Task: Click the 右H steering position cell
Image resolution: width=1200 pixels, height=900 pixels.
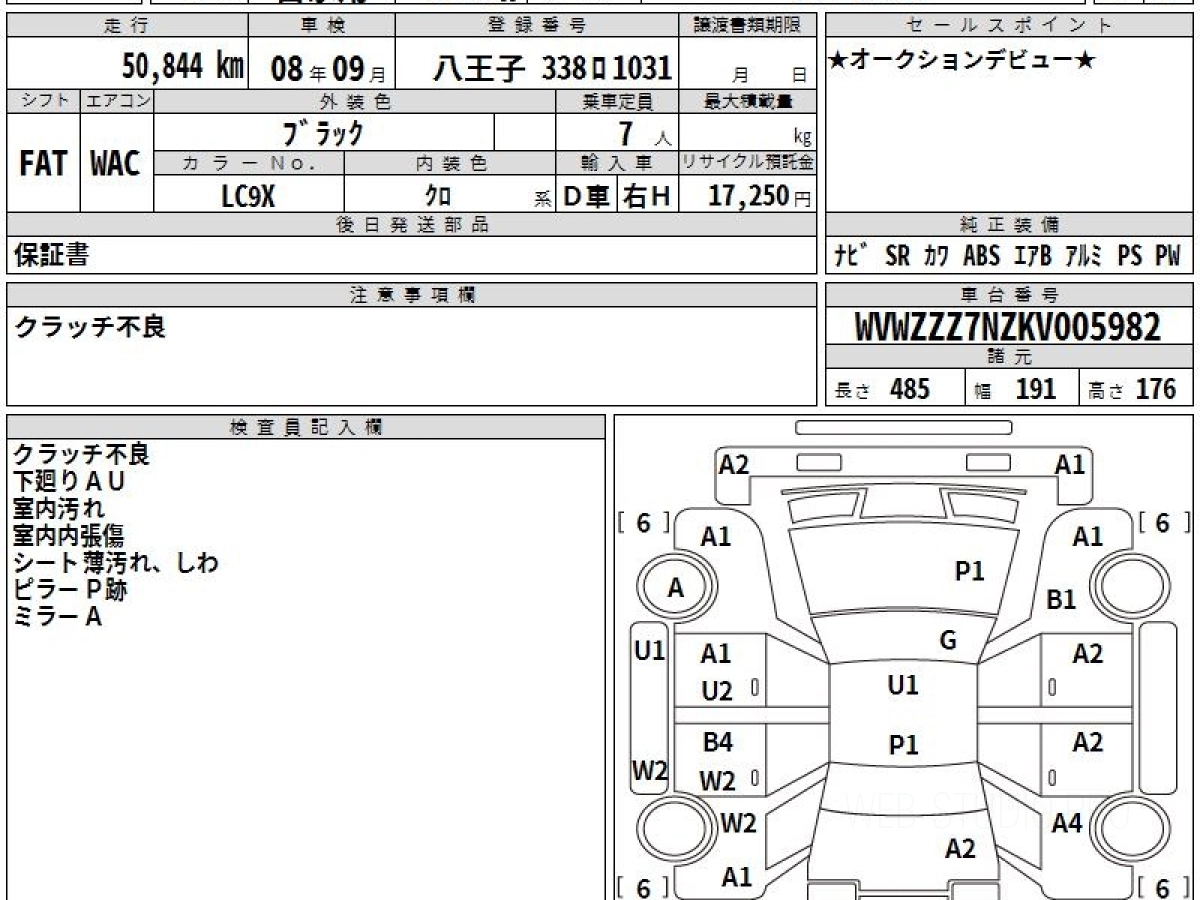Action: click(x=647, y=197)
